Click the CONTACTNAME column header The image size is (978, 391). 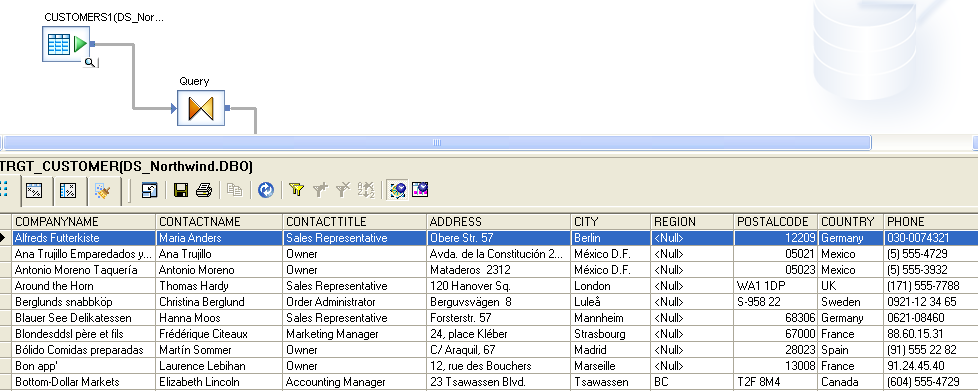pyautogui.click(x=220, y=222)
